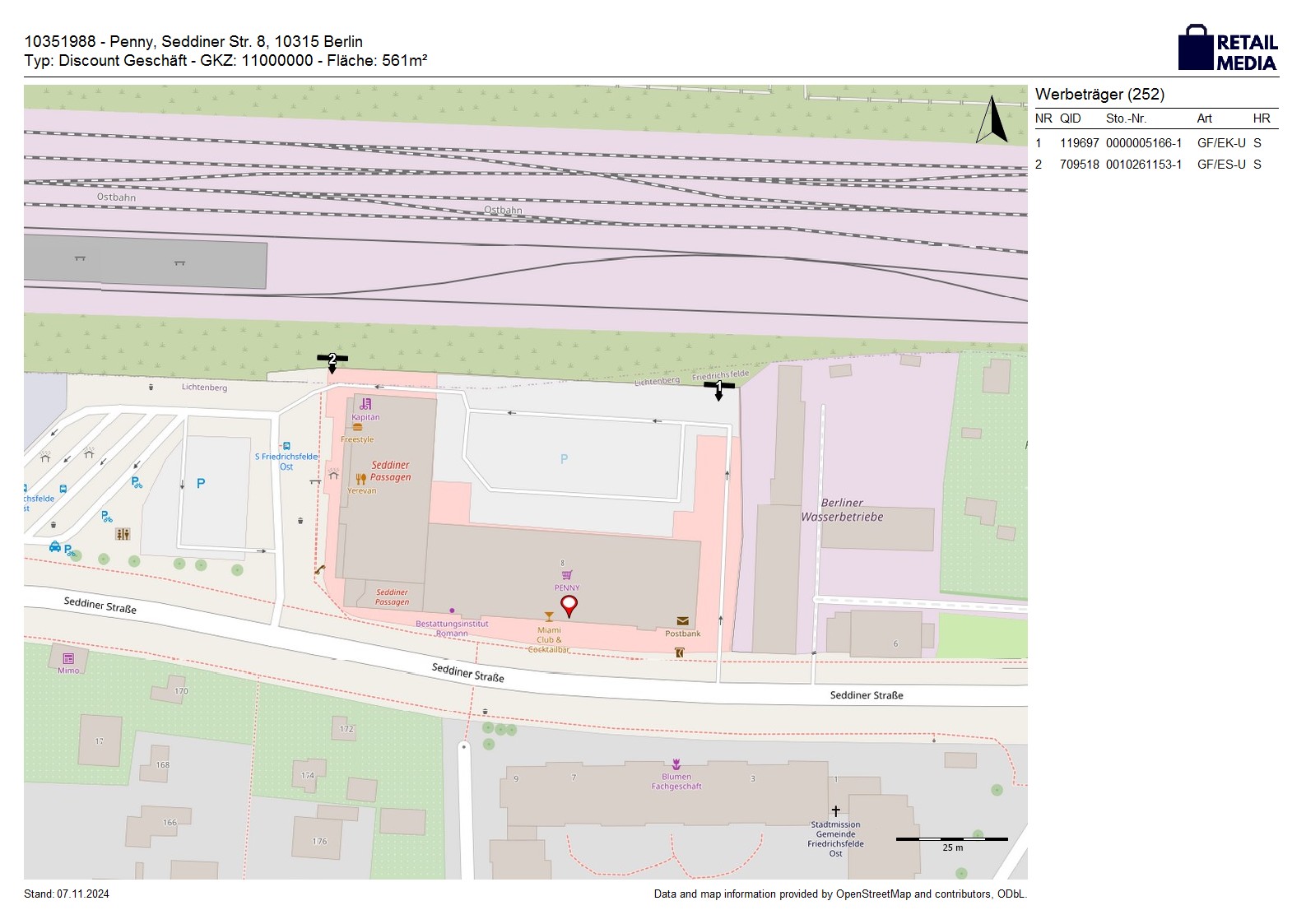Click the Blumen Fachgeschäft flower icon
This screenshot has height=924, width=1306.
[x=676, y=764]
